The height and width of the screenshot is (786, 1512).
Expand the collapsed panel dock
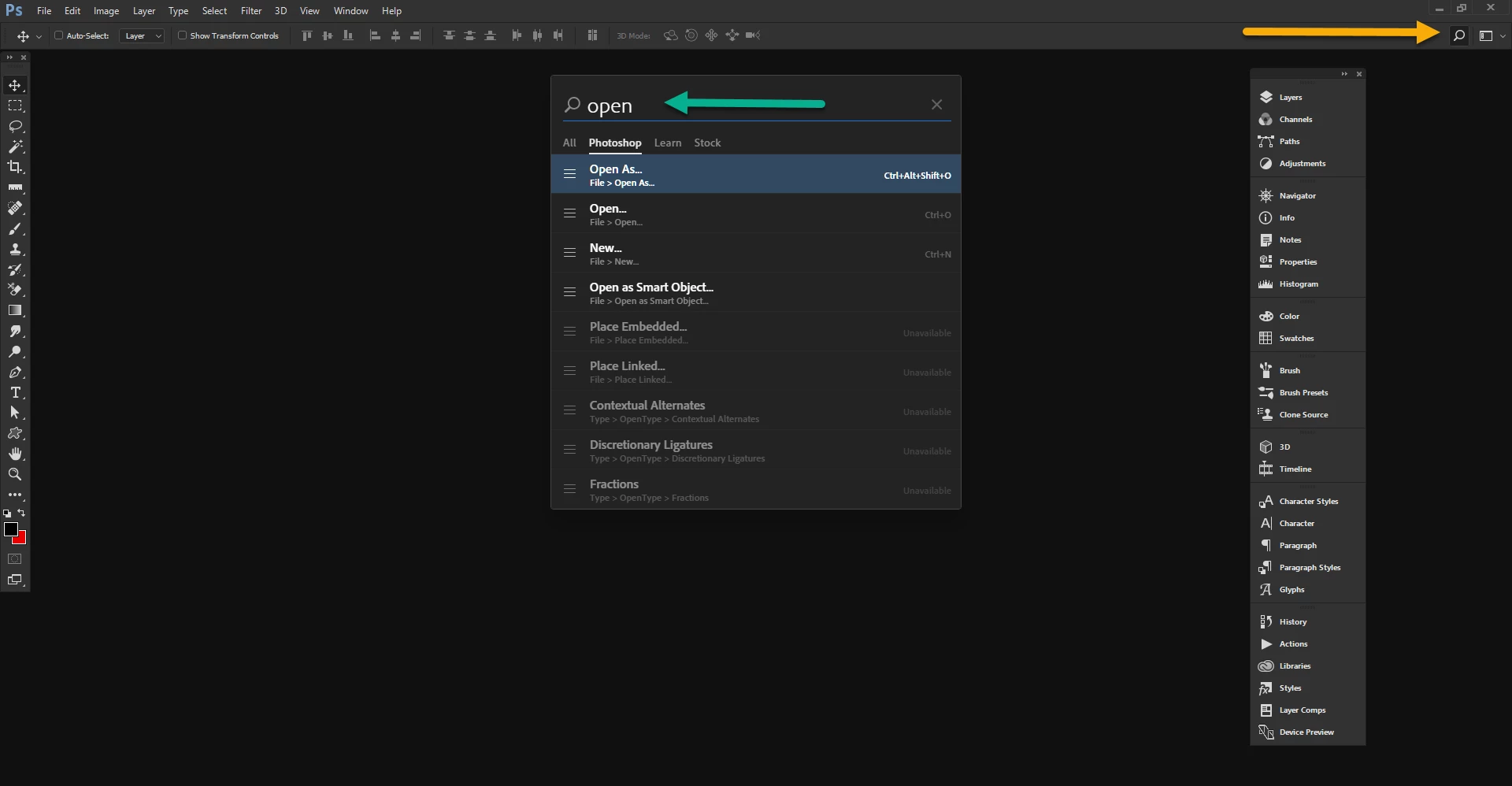tap(1344, 74)
